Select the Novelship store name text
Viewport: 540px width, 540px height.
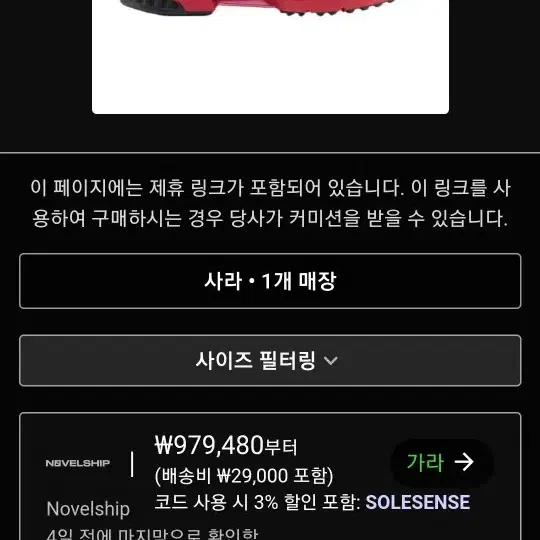pos(88,509)
